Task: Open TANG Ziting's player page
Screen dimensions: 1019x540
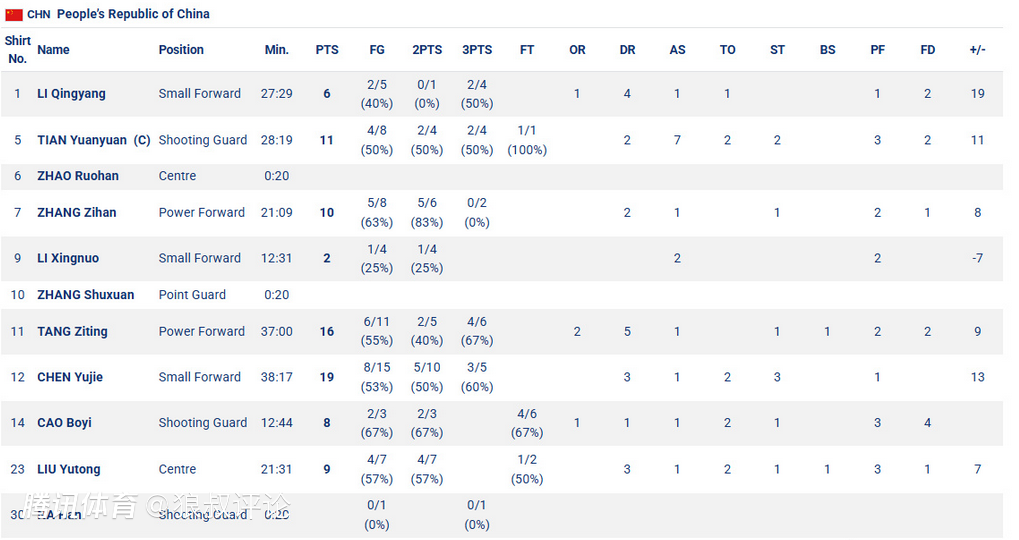Action: click(x=72, y=332)
